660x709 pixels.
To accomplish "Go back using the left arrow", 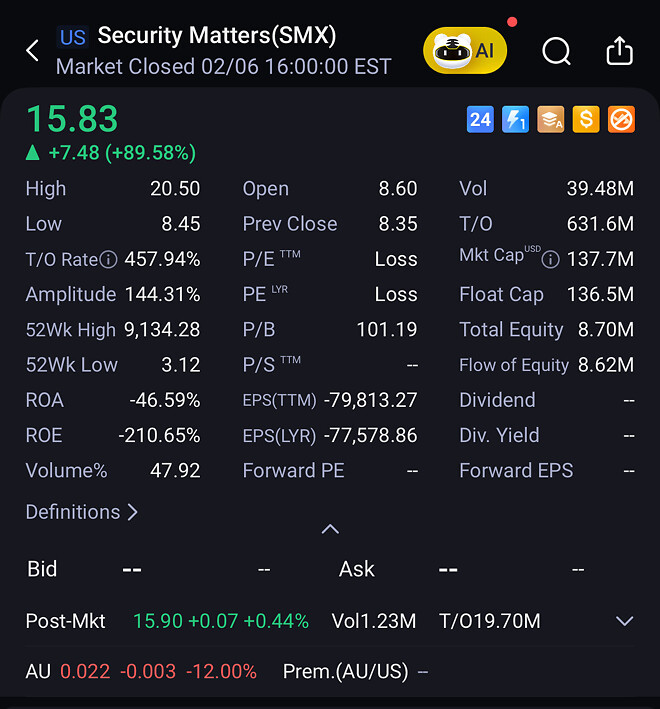I will click(33, 51).
